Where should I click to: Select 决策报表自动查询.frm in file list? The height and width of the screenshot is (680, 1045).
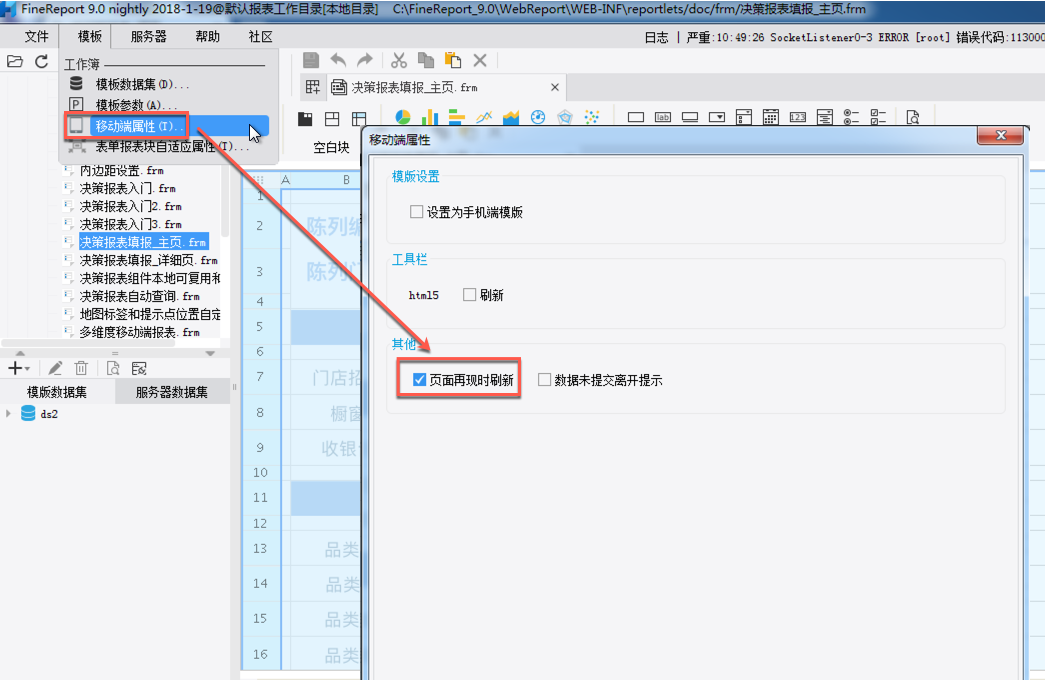pyautogui.click(x=139, y=297)
